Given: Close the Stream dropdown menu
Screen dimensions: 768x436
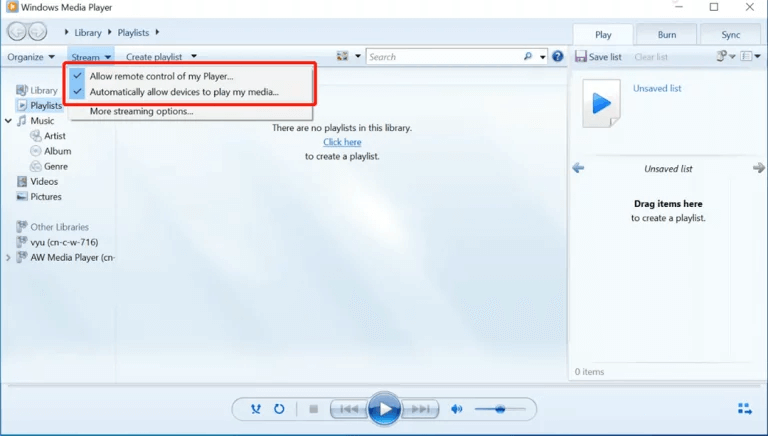Looking at the screenshot, I should pos(91,57).
